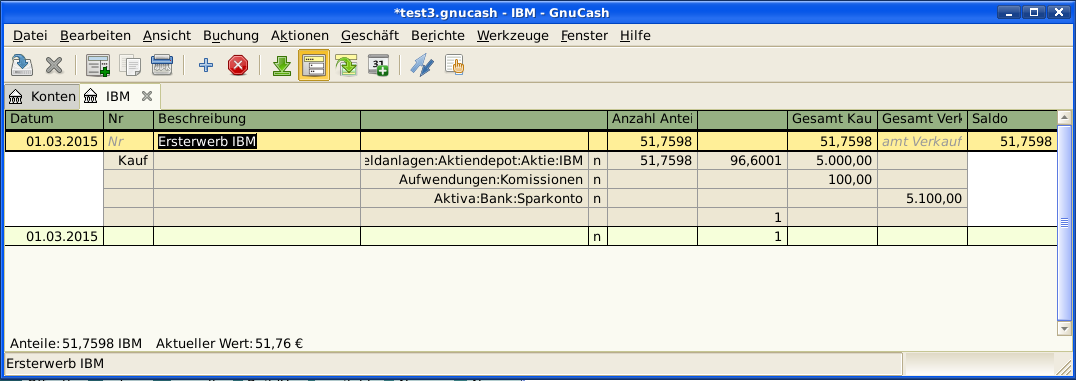
Task: Click the empty description cell of the bottom 01.03.2015 row
Action: 257,237
